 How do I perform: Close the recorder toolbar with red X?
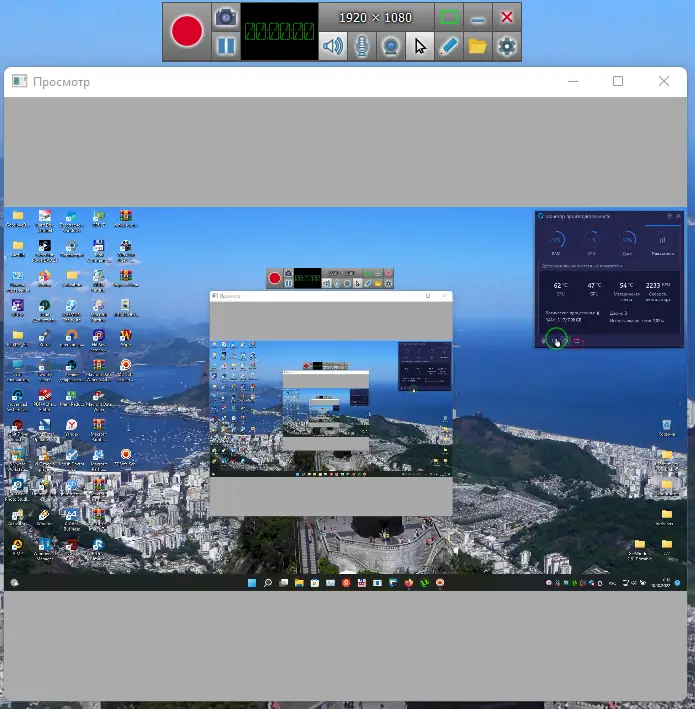point(507,18)
